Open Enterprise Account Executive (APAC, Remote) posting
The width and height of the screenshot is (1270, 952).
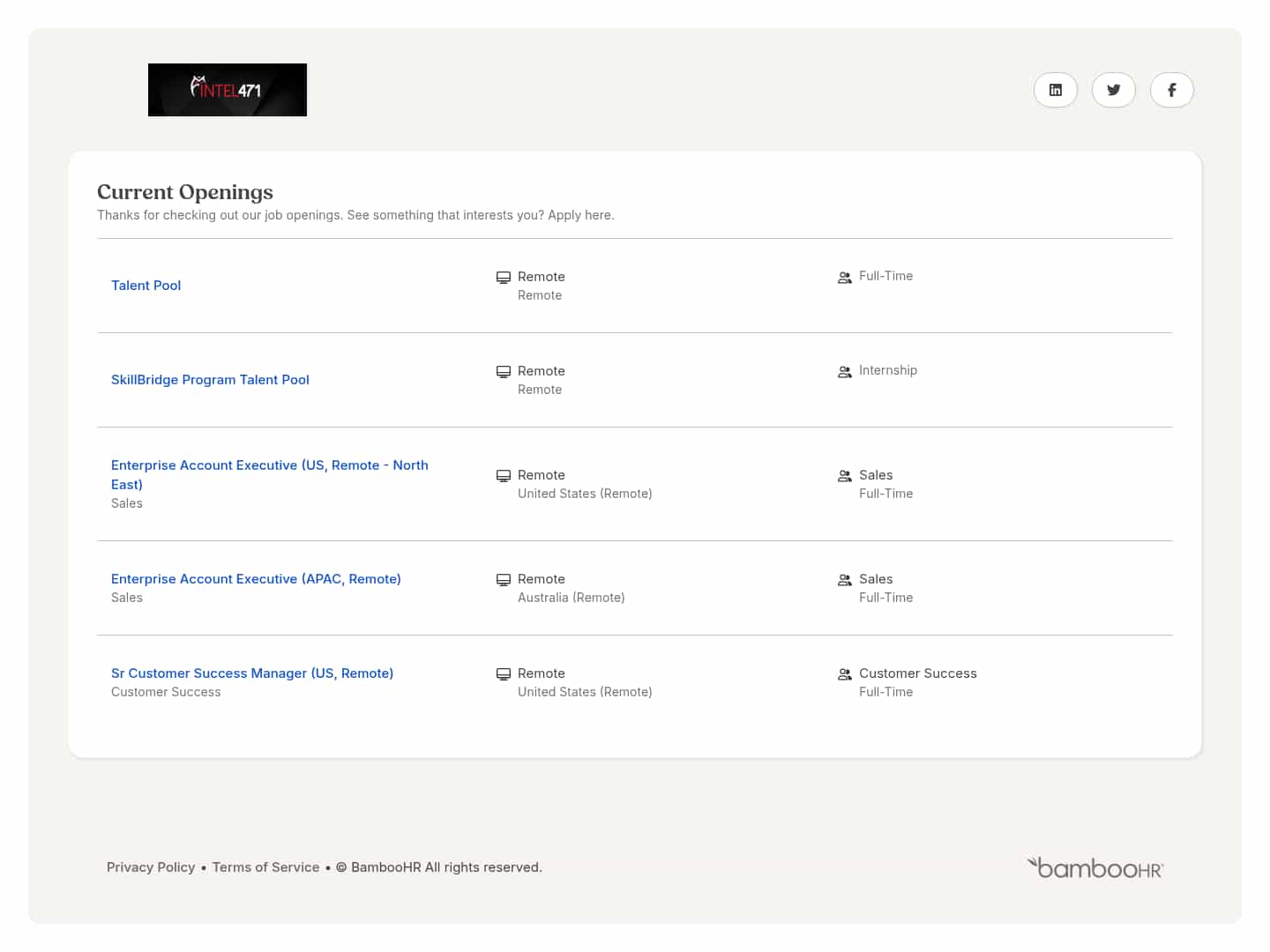click(256, 578)
